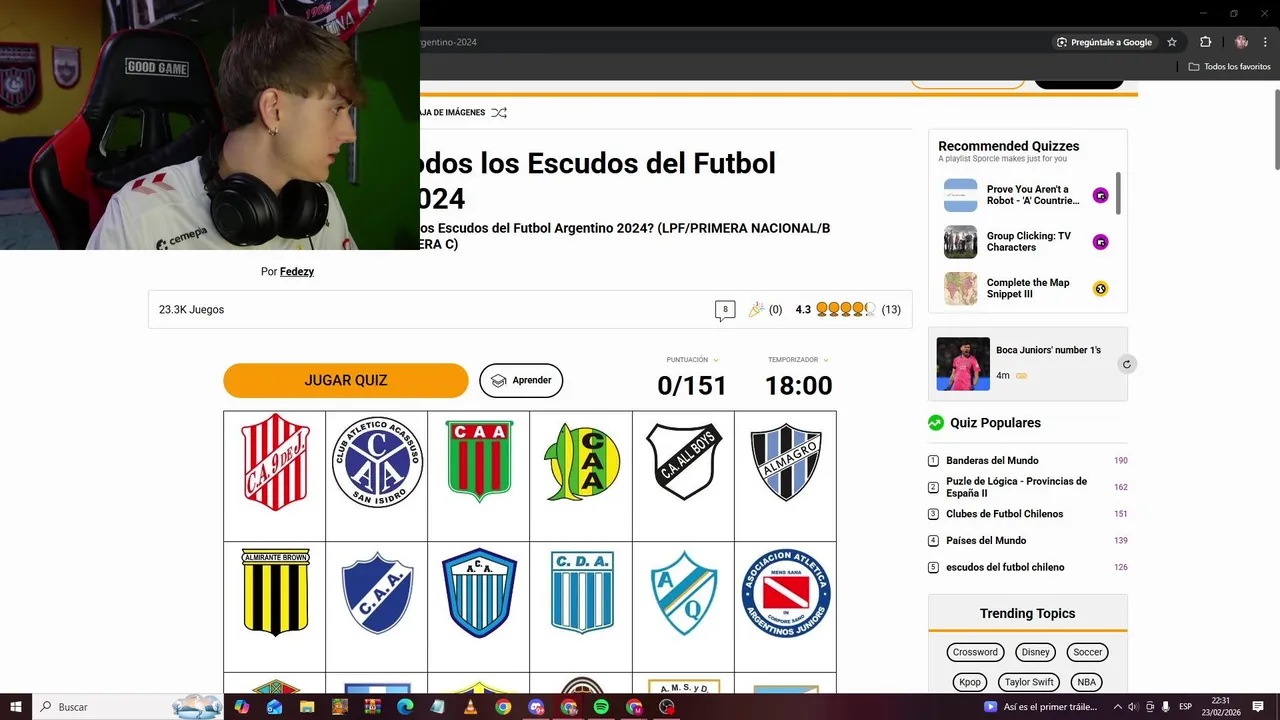Open WinRAR from the taskbar
The height and width of the screenshot is (720, 1280).
(x=372, y=707)
